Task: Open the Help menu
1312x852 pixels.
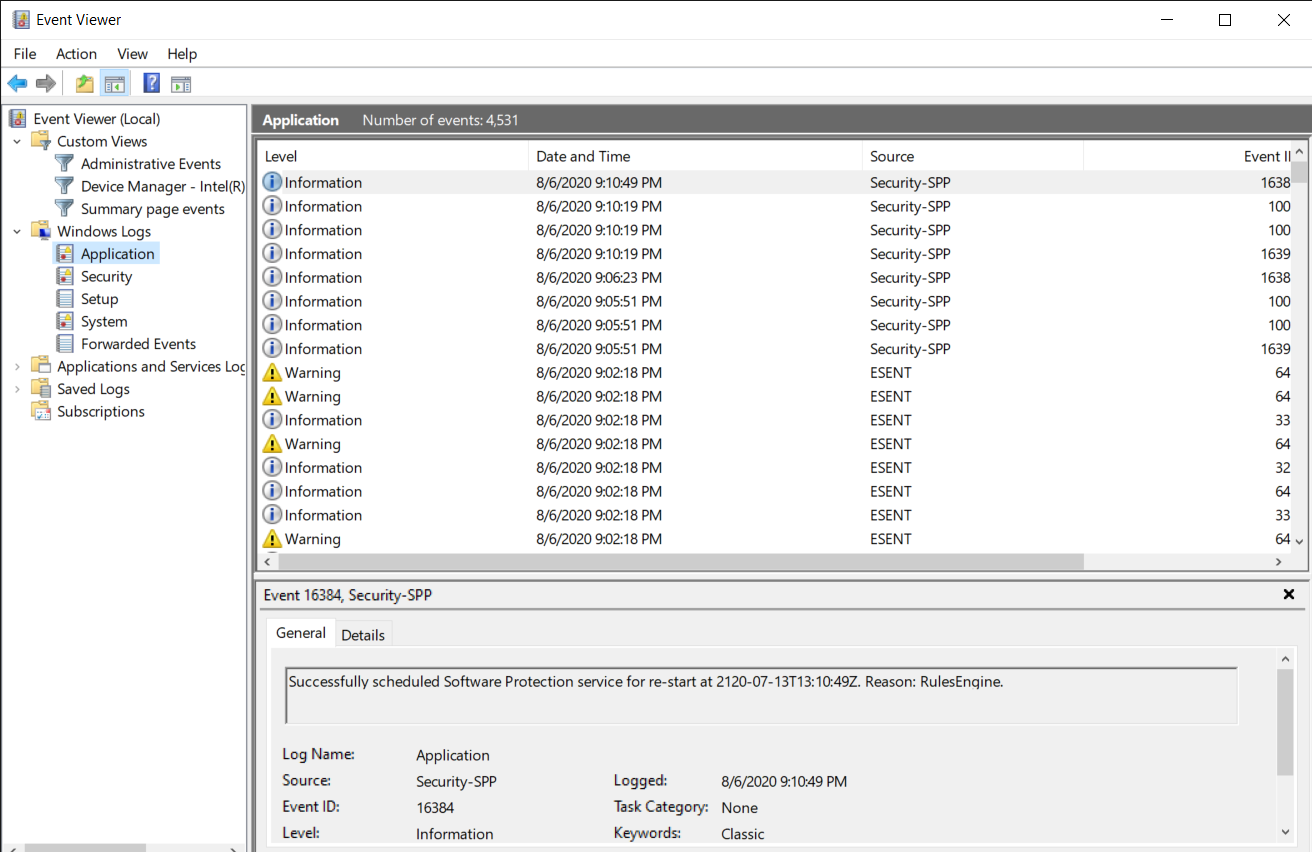Action: click(182, 54)
